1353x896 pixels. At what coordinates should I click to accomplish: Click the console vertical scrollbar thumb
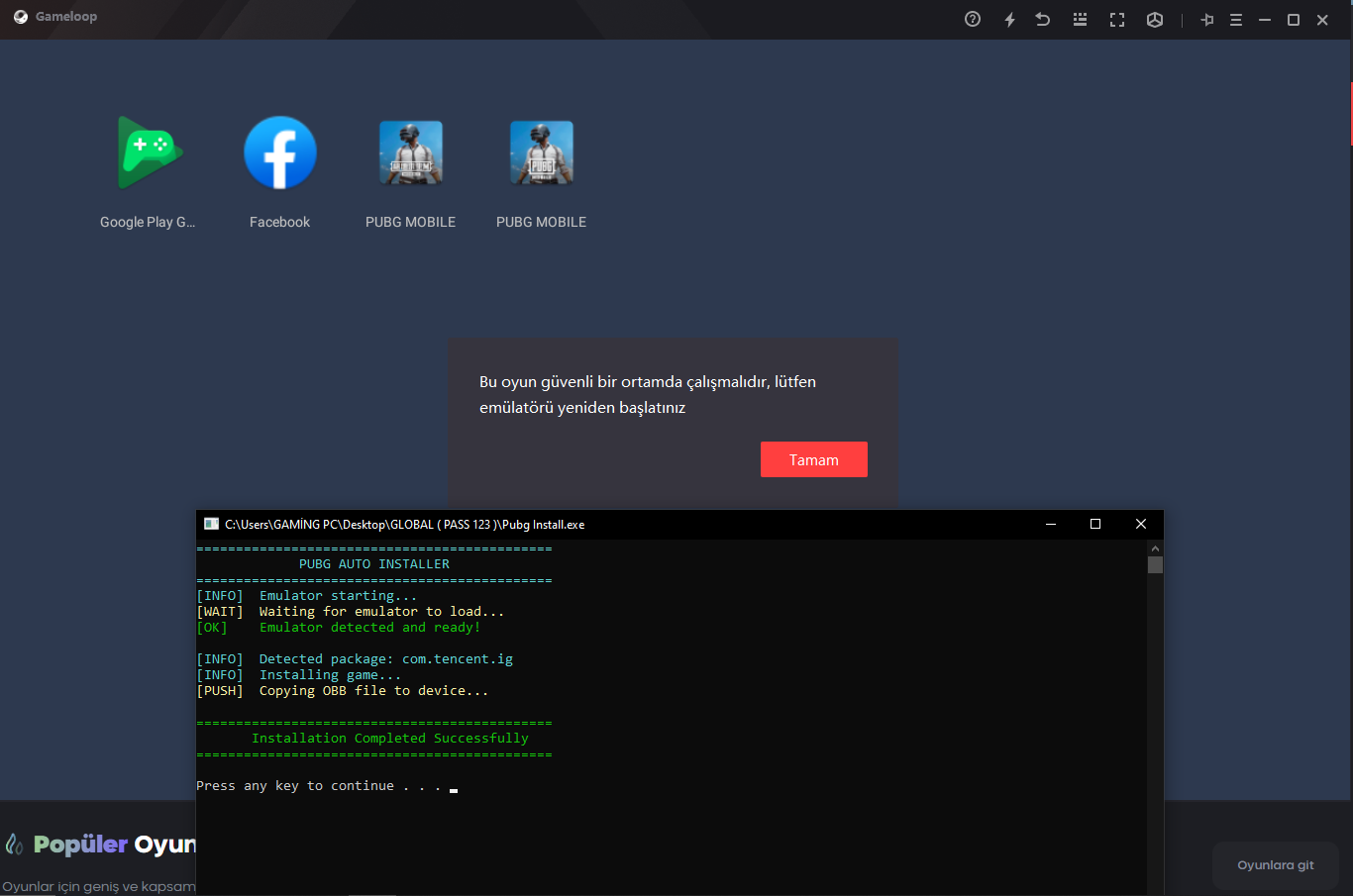click(x=1155, y=565)
